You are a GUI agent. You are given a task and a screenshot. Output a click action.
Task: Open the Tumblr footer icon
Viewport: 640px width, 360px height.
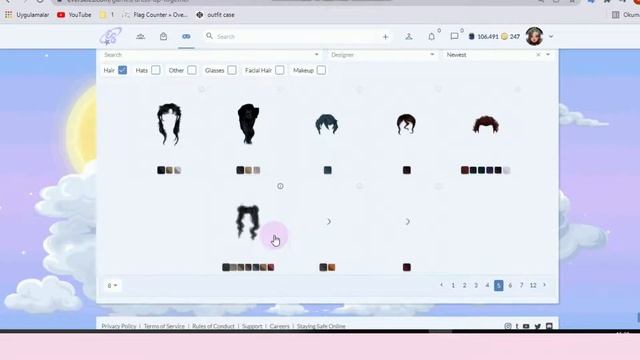click(517, 326)
